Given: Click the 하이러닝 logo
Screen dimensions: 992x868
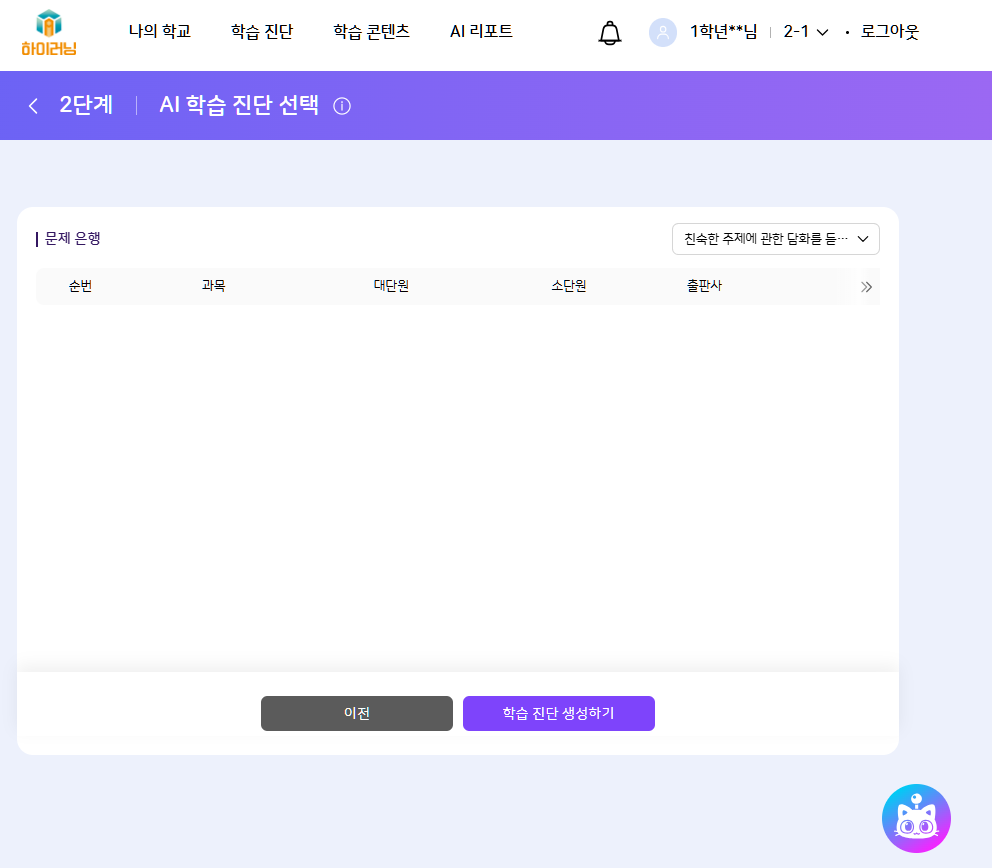Looking at the screenshot, I should [48, 33].
